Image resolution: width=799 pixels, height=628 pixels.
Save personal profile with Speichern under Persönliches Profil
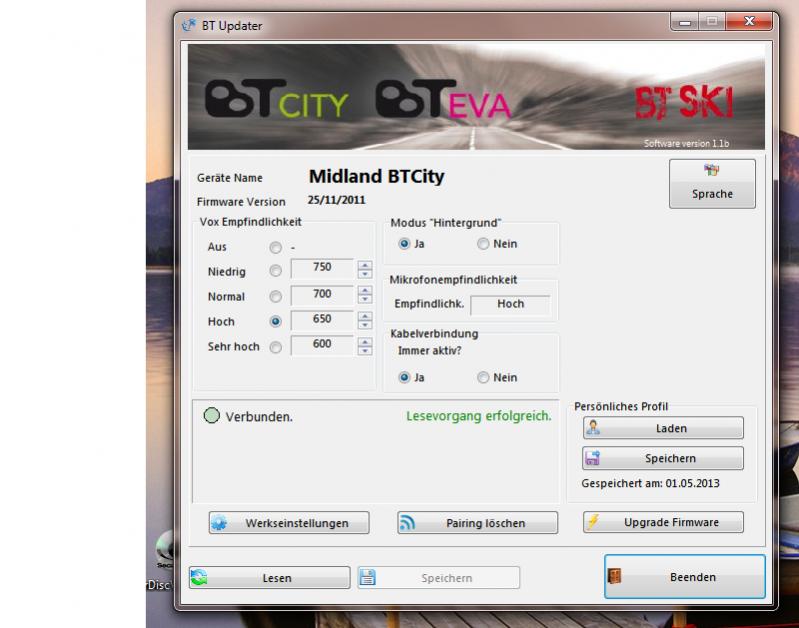pos(663,458)
